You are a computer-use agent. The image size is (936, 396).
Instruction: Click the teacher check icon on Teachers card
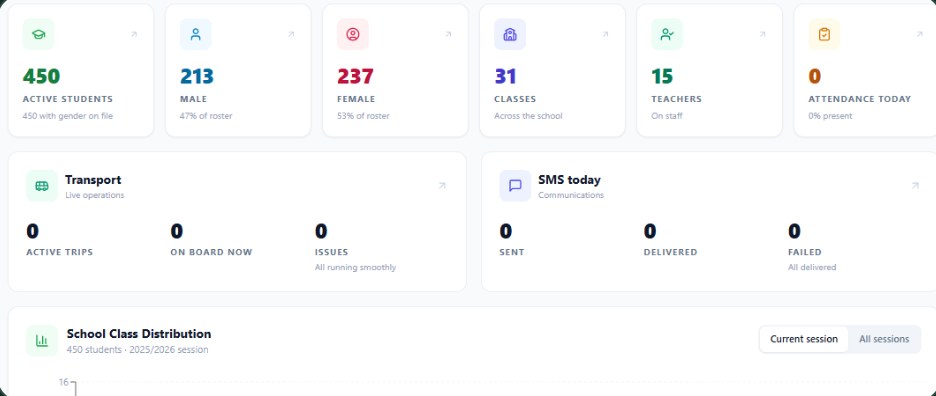667,35
